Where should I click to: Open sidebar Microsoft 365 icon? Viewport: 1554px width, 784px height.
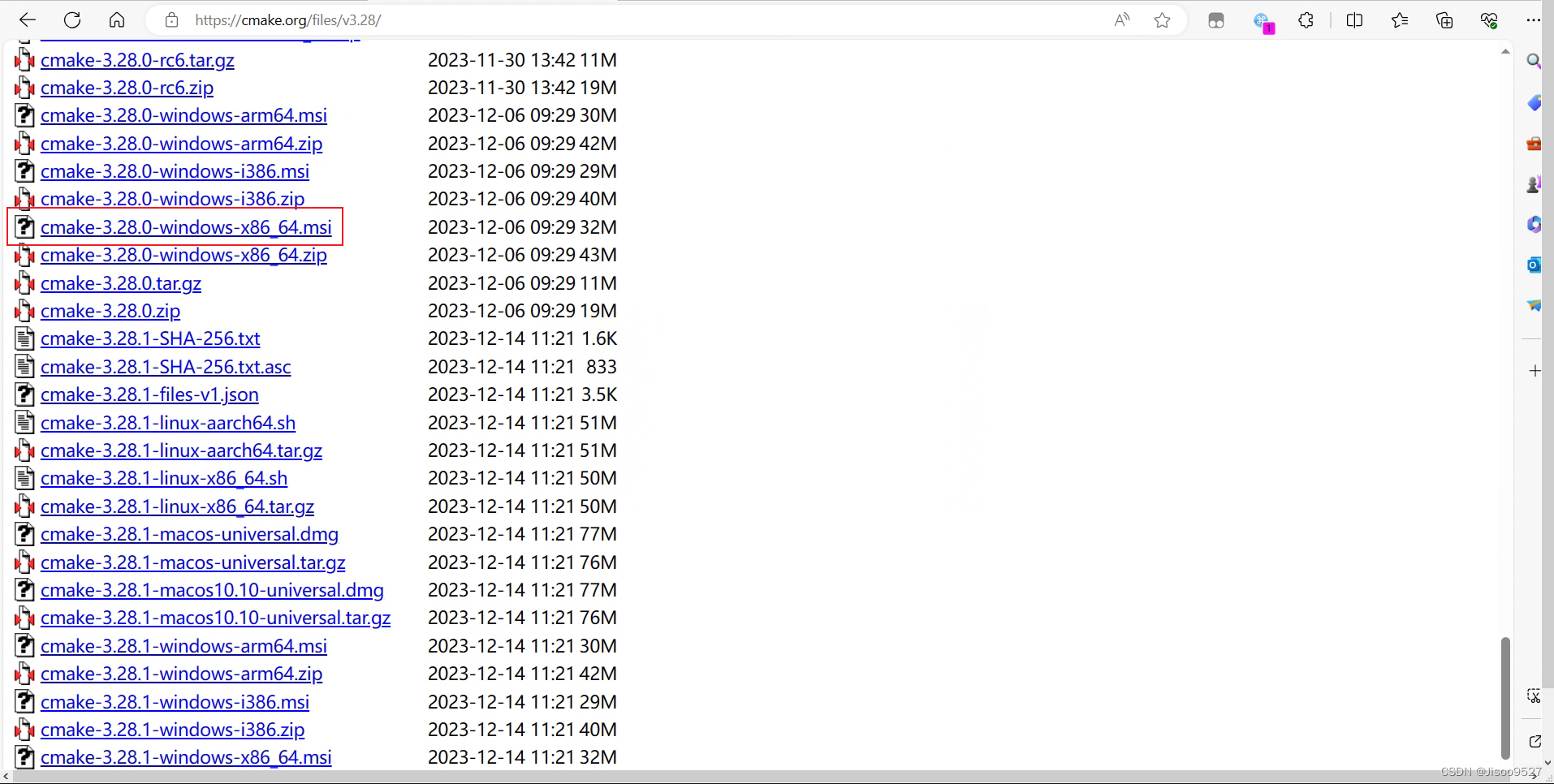click(1534, 224)
